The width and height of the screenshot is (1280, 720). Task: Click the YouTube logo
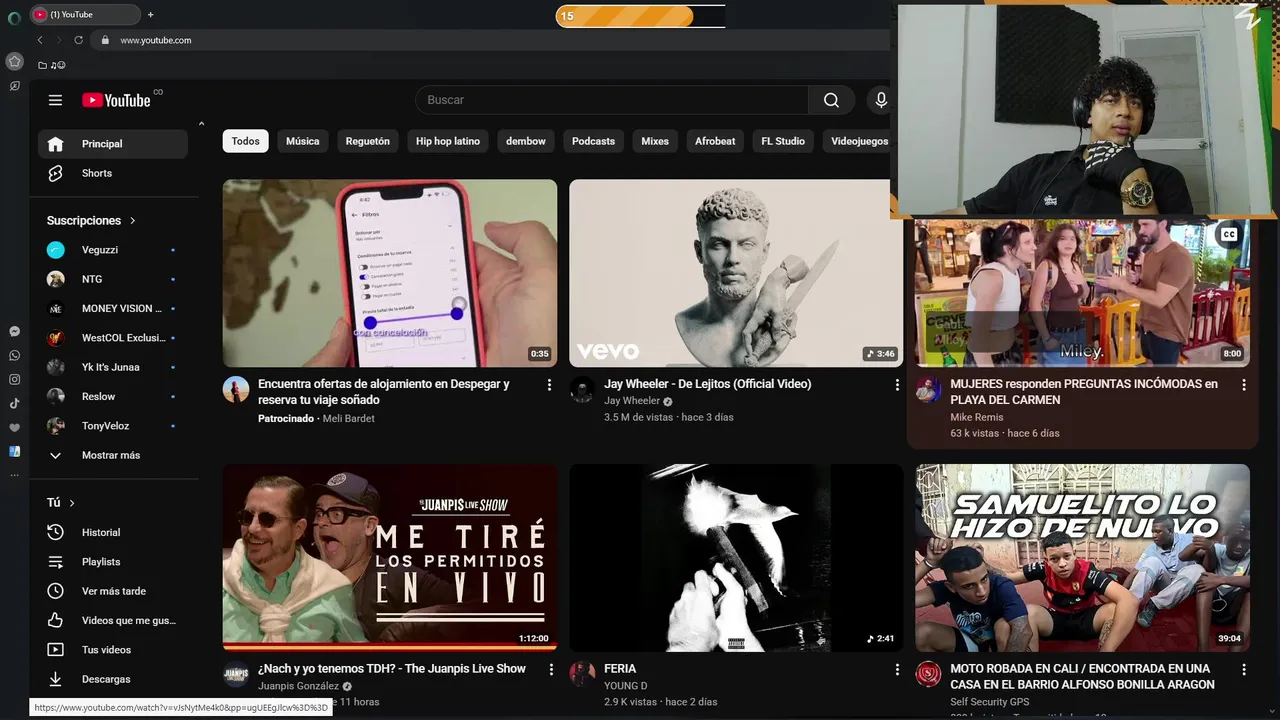[116, 100]
